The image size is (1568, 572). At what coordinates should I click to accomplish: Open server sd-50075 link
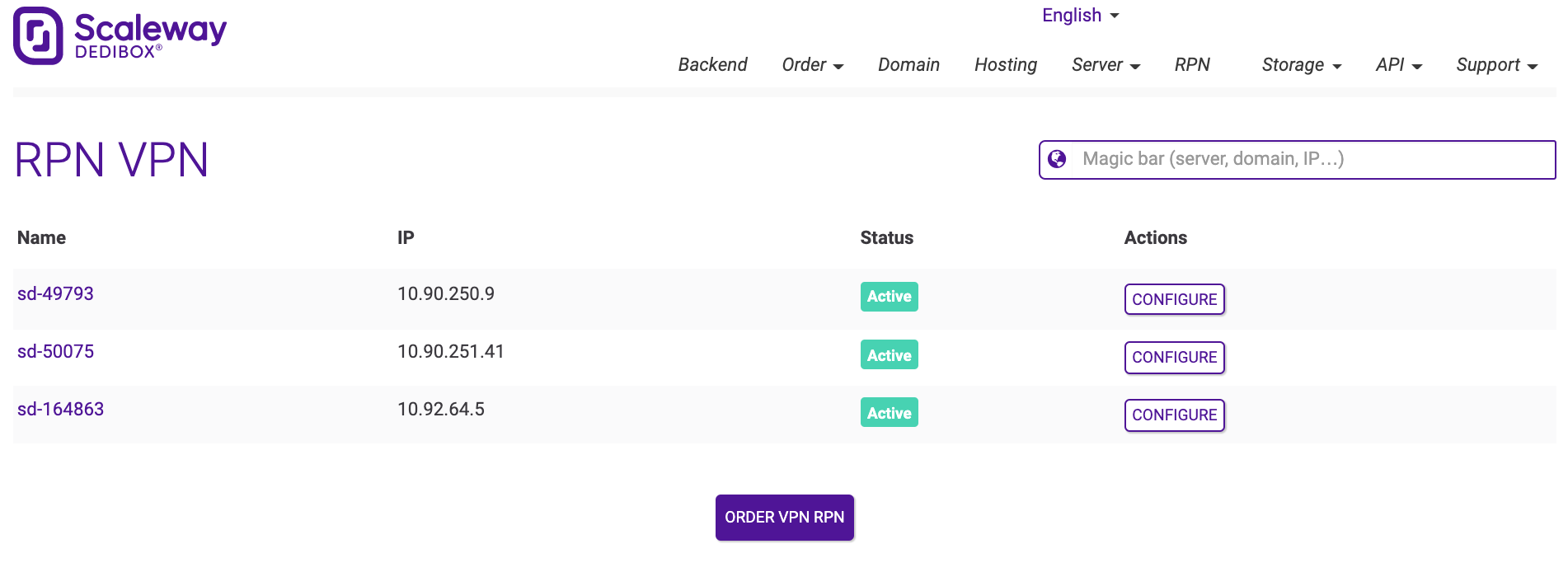pyautogui.click(x=55, y=352)
